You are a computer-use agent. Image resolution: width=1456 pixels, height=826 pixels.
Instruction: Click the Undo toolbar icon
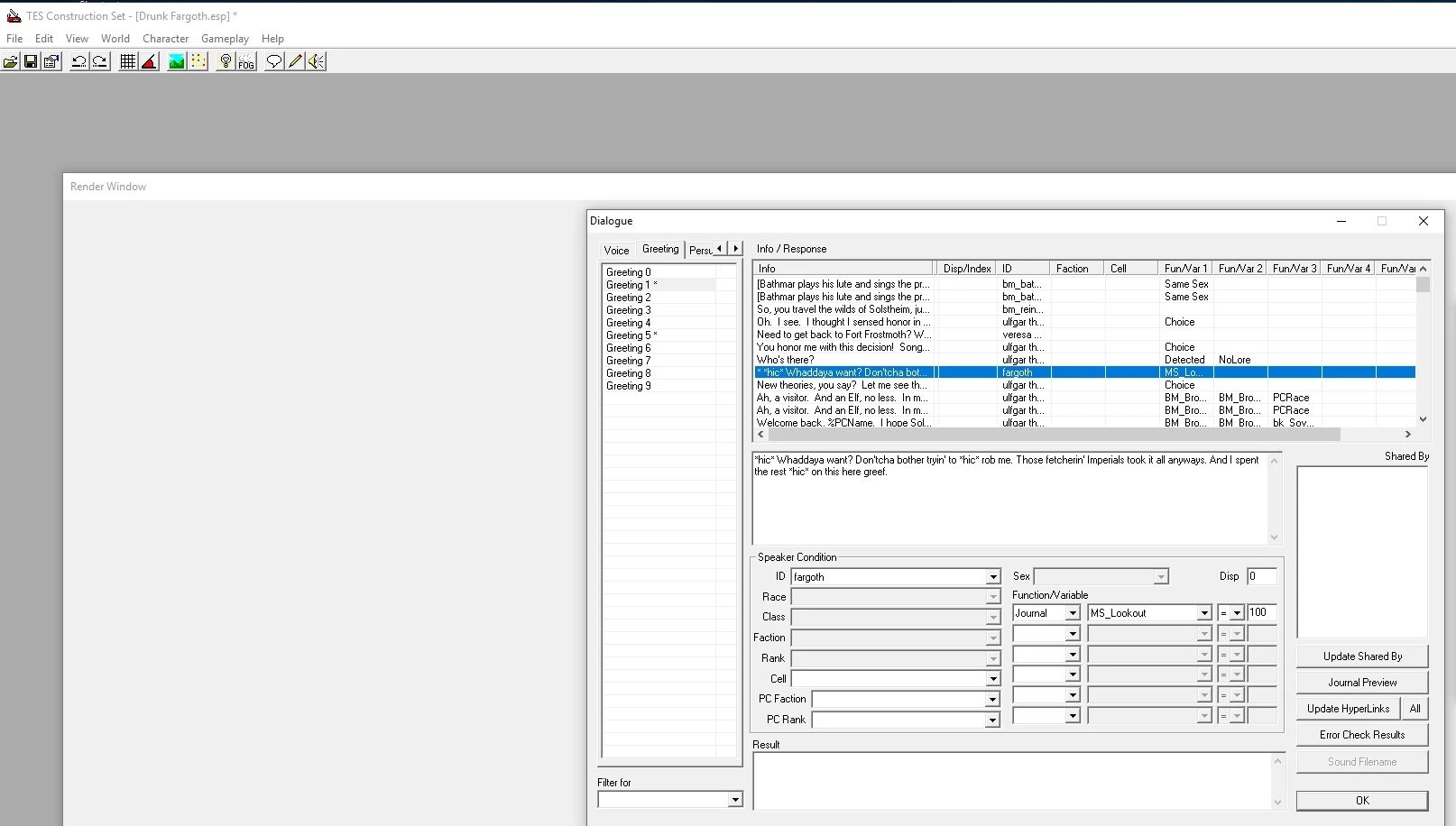point(79,61)
